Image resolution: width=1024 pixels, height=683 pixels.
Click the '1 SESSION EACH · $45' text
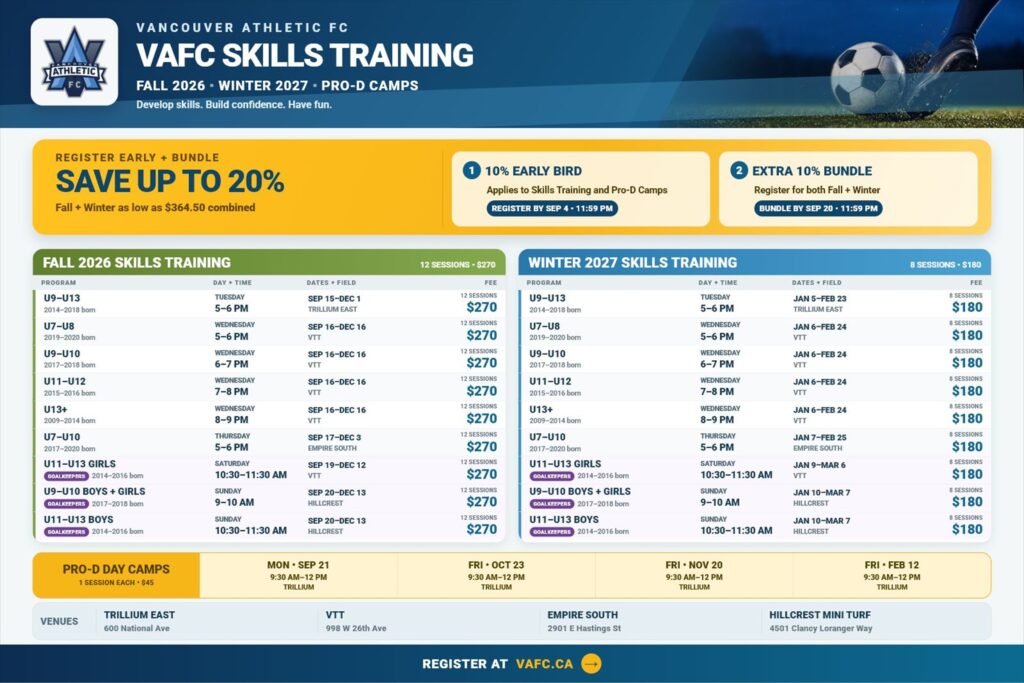[x=116, y=582]
